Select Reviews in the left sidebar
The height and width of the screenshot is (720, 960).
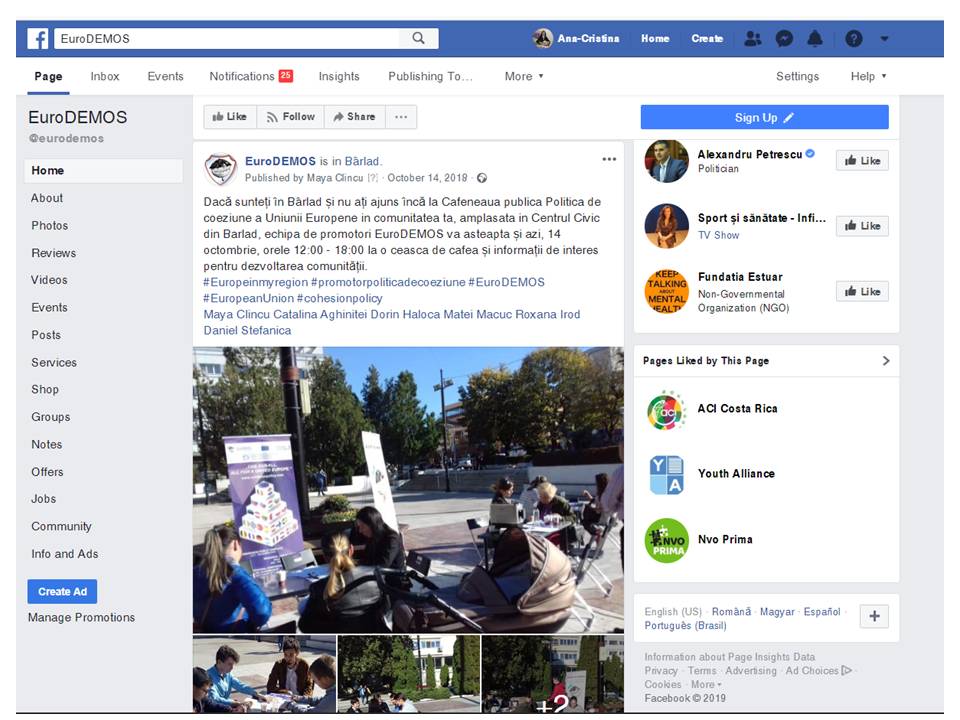pyautogui.click(x=53, y=253)
